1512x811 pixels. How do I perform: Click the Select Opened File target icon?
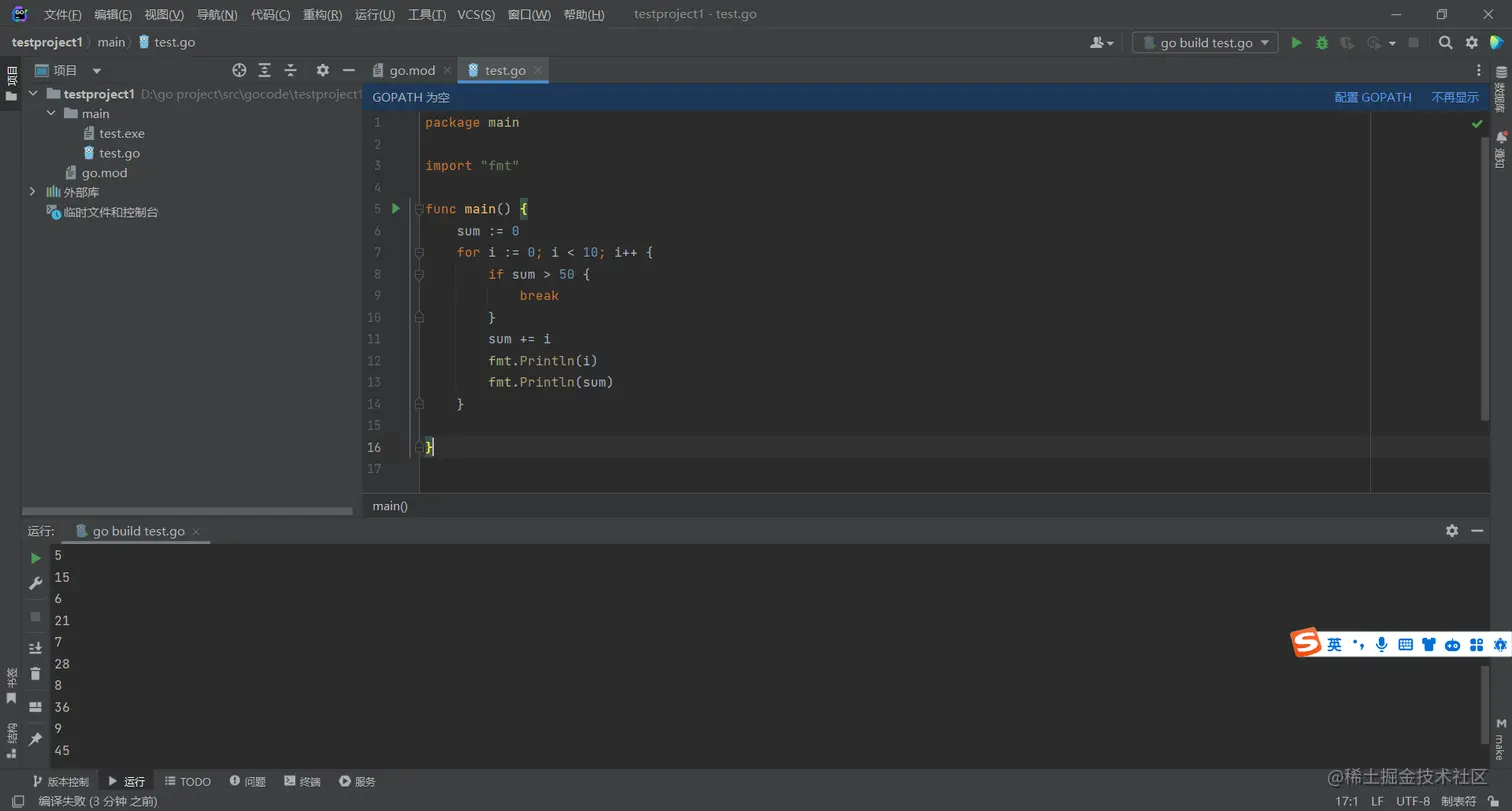pyautogui.click(x=239, y=70)
